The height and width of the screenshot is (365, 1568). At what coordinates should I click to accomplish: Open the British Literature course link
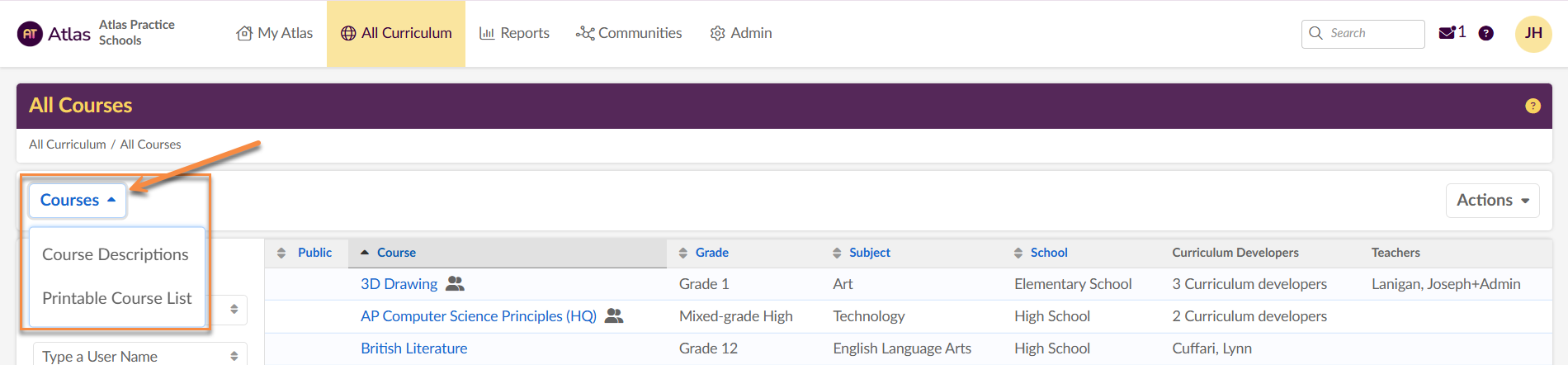pos(413,348)
